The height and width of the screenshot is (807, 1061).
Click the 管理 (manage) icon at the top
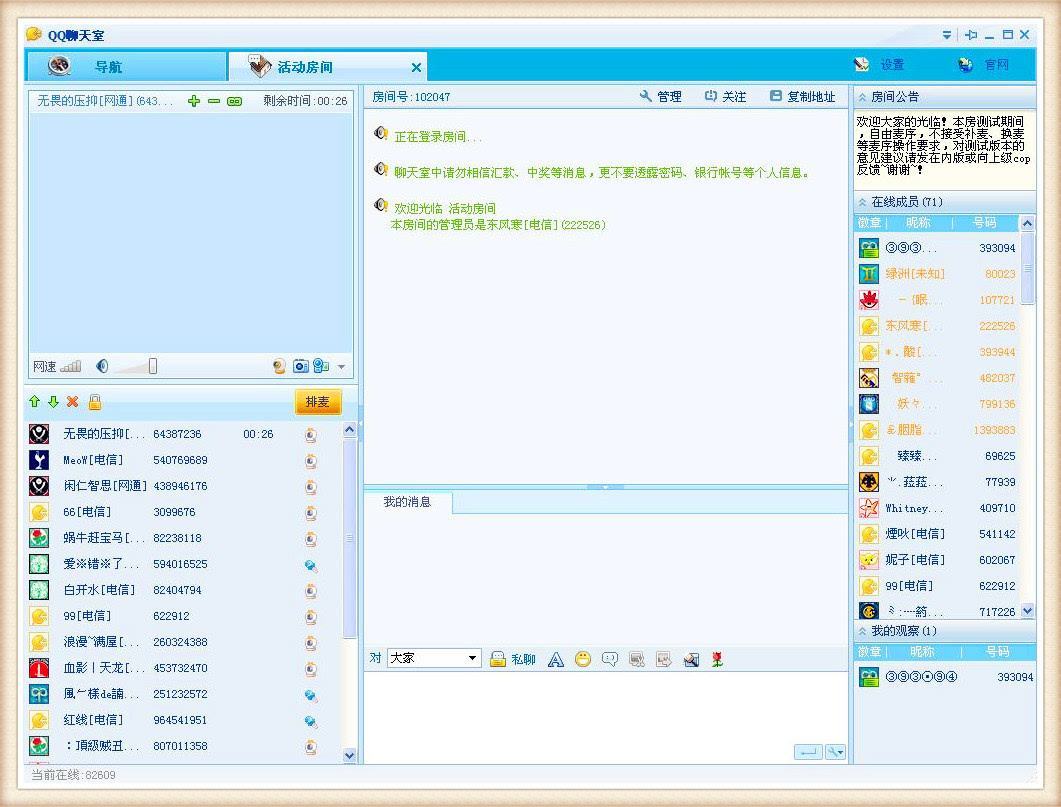click(661, 96)
